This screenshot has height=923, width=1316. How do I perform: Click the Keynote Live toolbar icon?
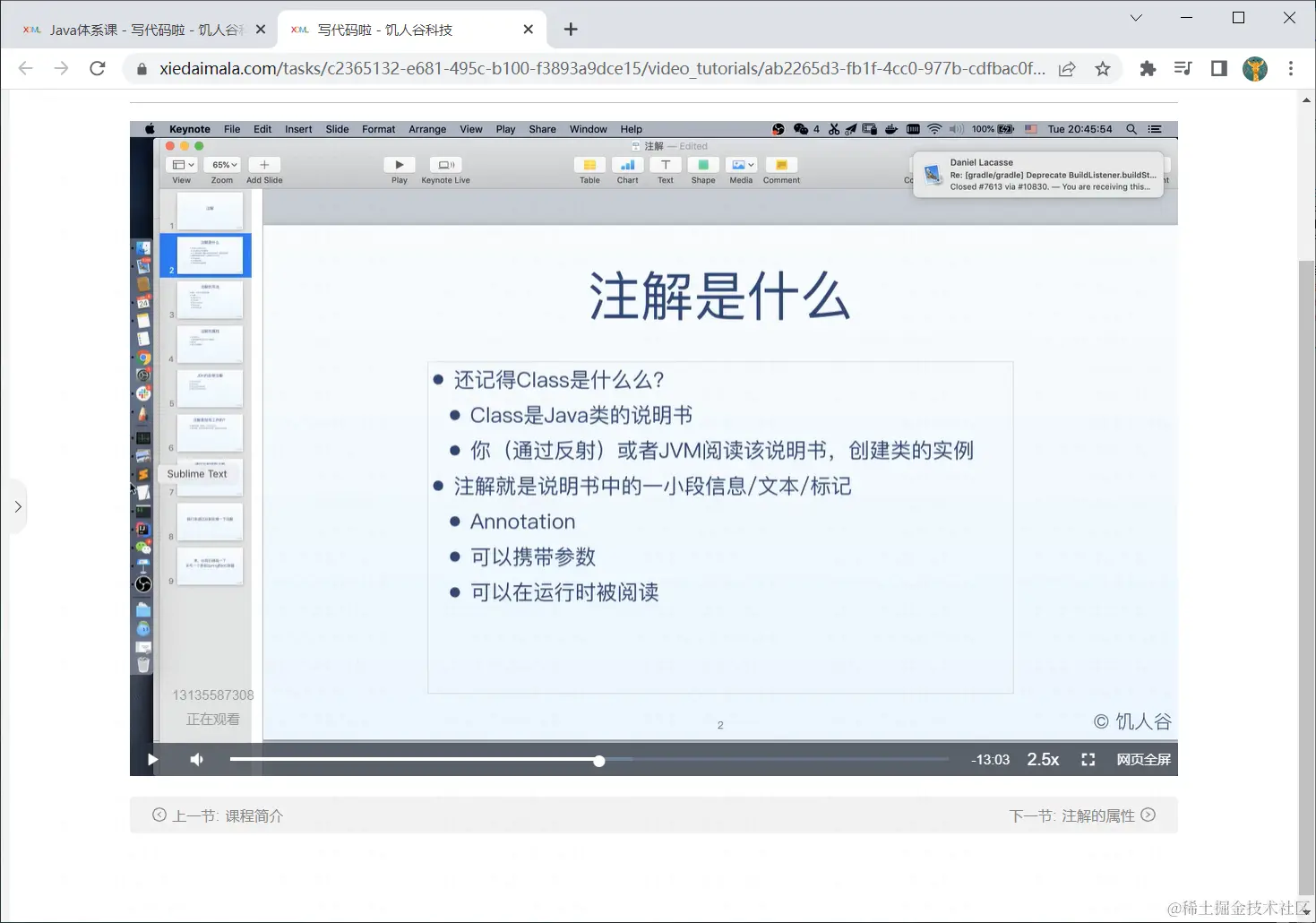click(x=445, y=165)
